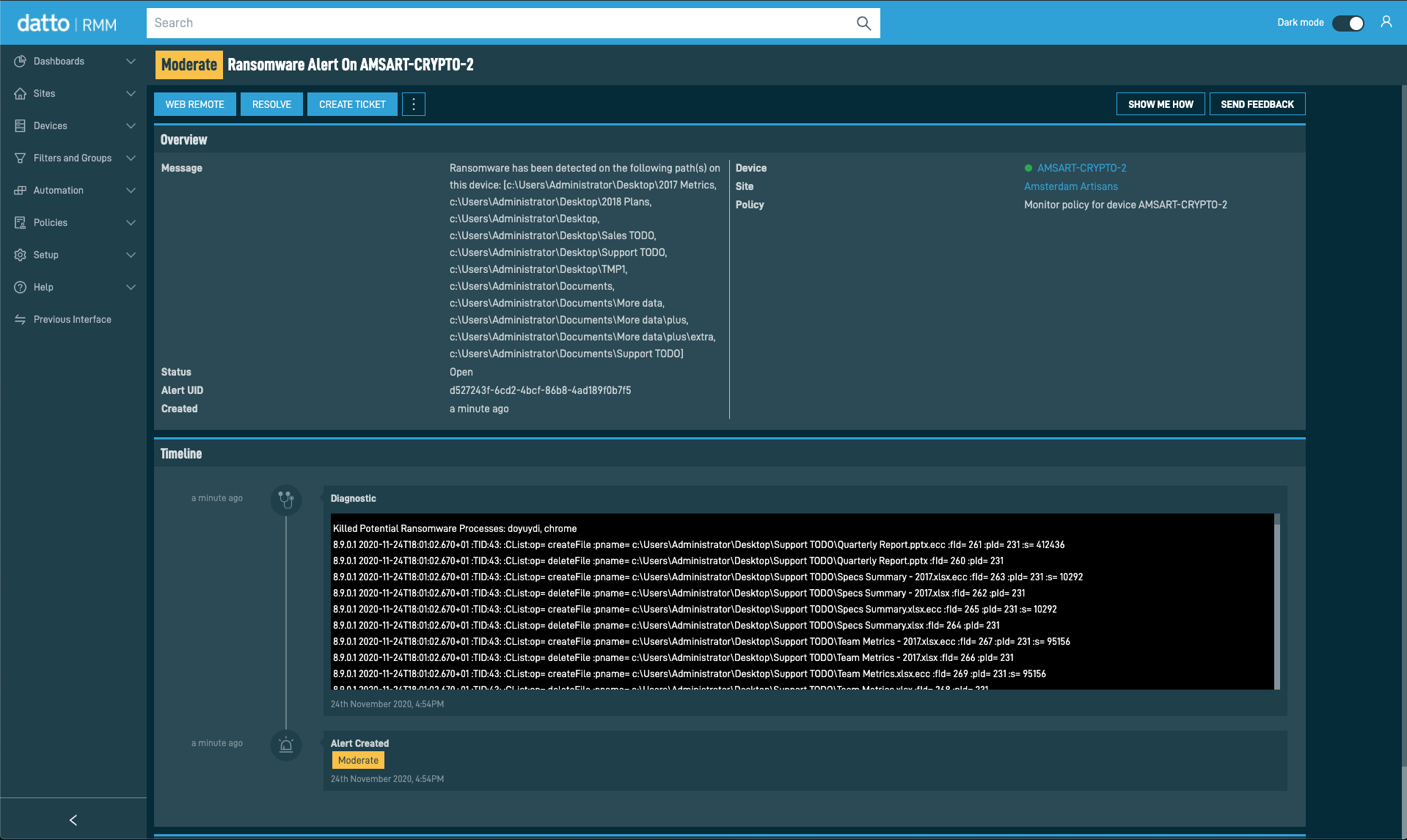Viewport: 1407px width, 840px height.
Task: Open the Help menu item
Action: [x=73, y=287]
